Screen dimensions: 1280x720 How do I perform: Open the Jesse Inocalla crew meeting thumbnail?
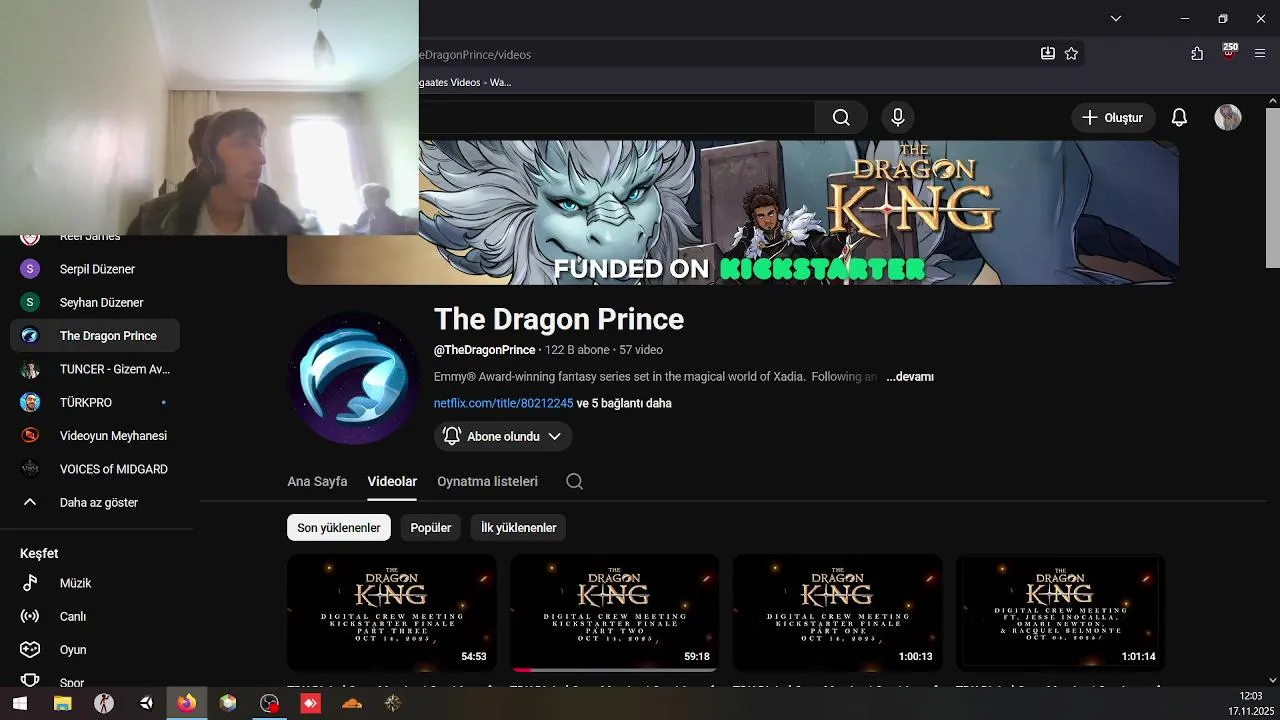point(1060,612)
